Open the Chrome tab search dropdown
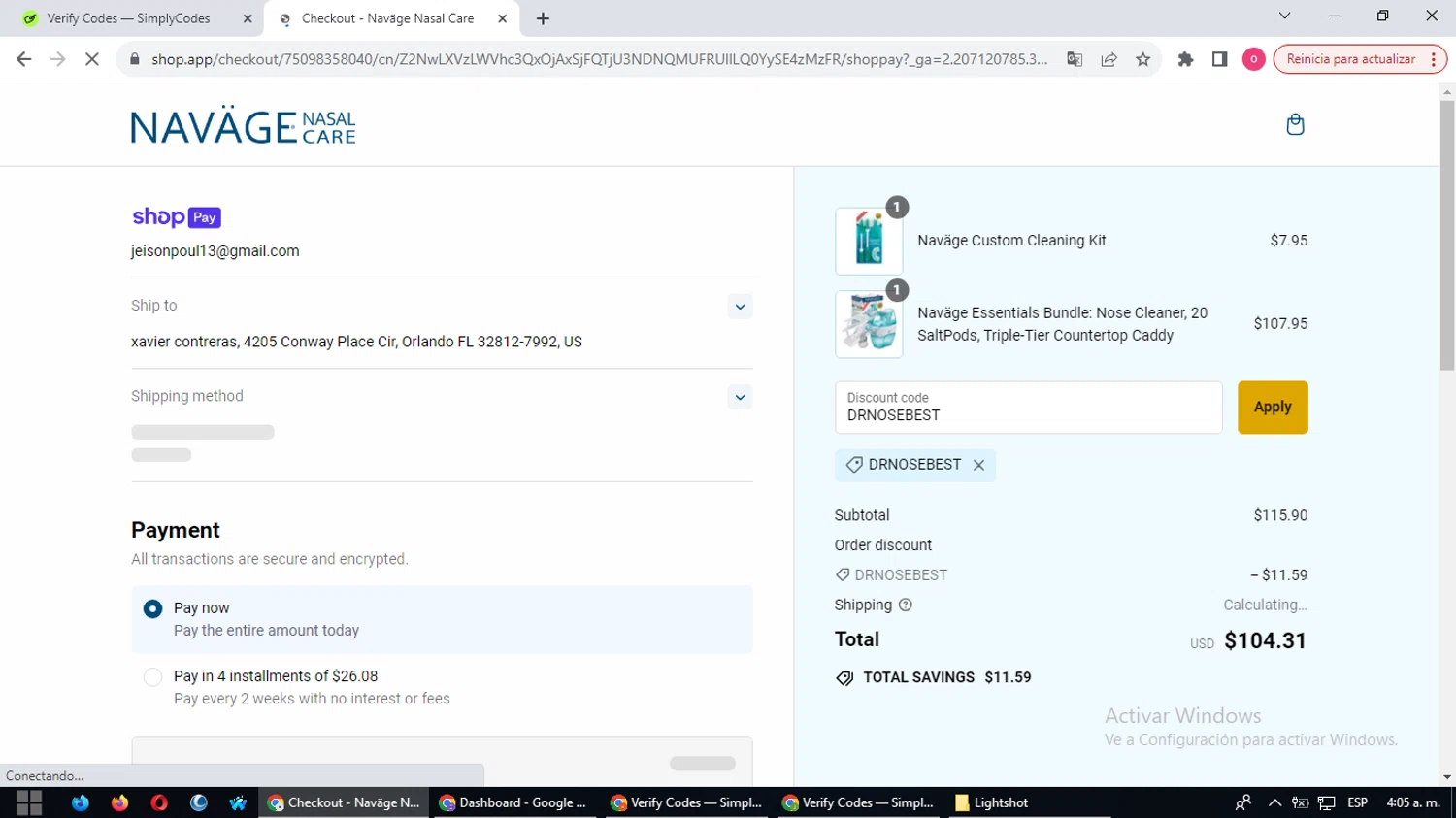 [1284, 16]
